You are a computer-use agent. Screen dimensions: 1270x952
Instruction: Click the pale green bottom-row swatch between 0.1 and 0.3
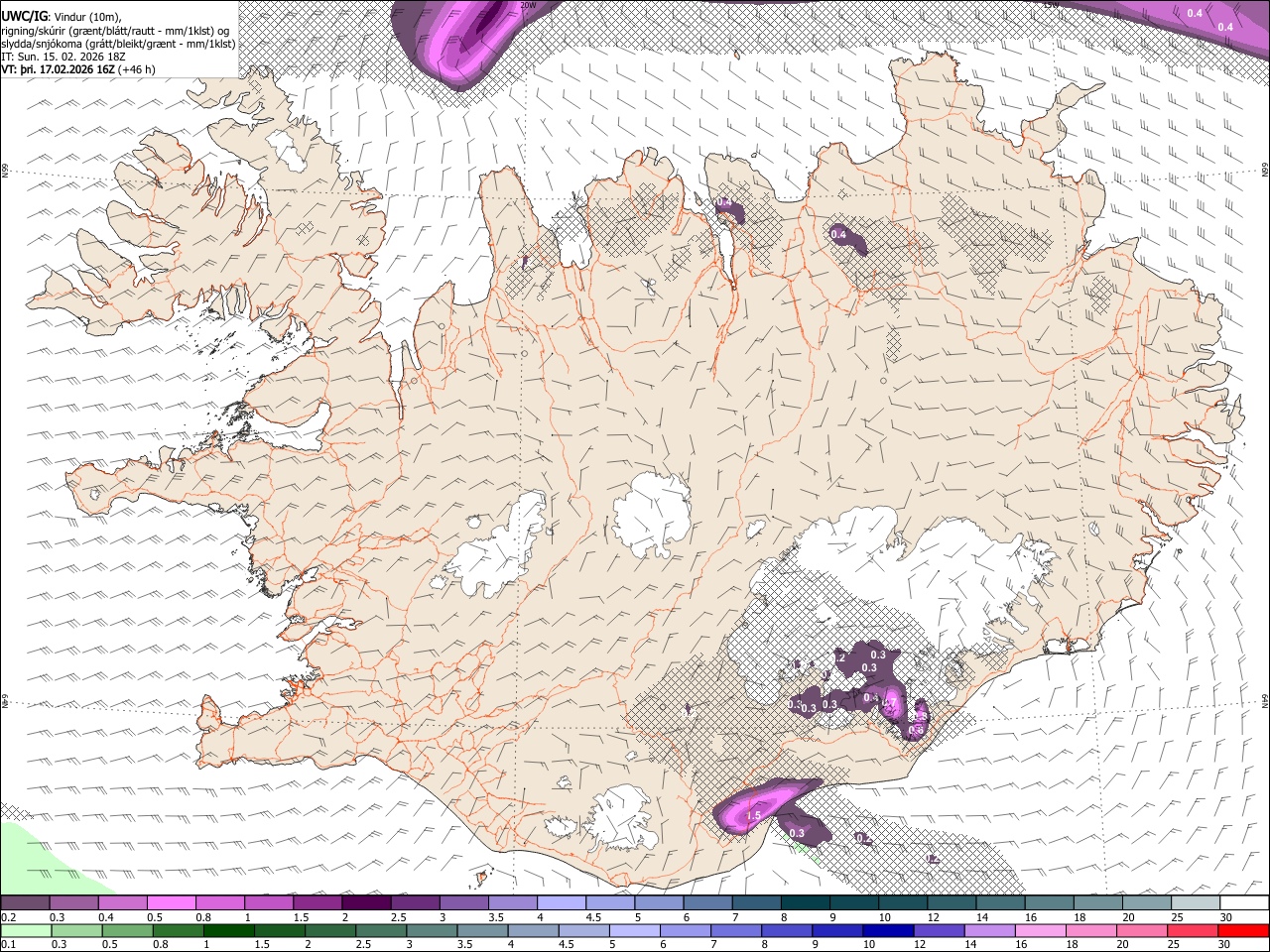pos(27,930)
